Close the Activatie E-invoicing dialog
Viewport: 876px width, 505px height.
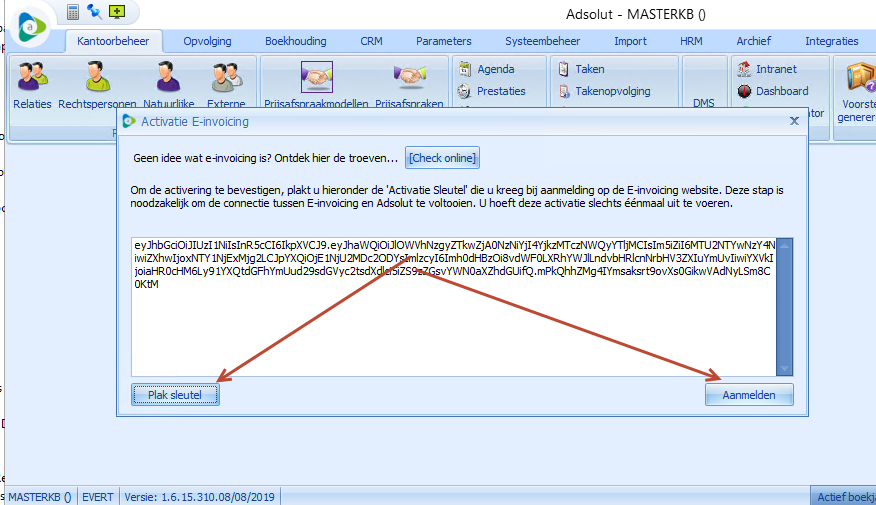click(794, 121)
